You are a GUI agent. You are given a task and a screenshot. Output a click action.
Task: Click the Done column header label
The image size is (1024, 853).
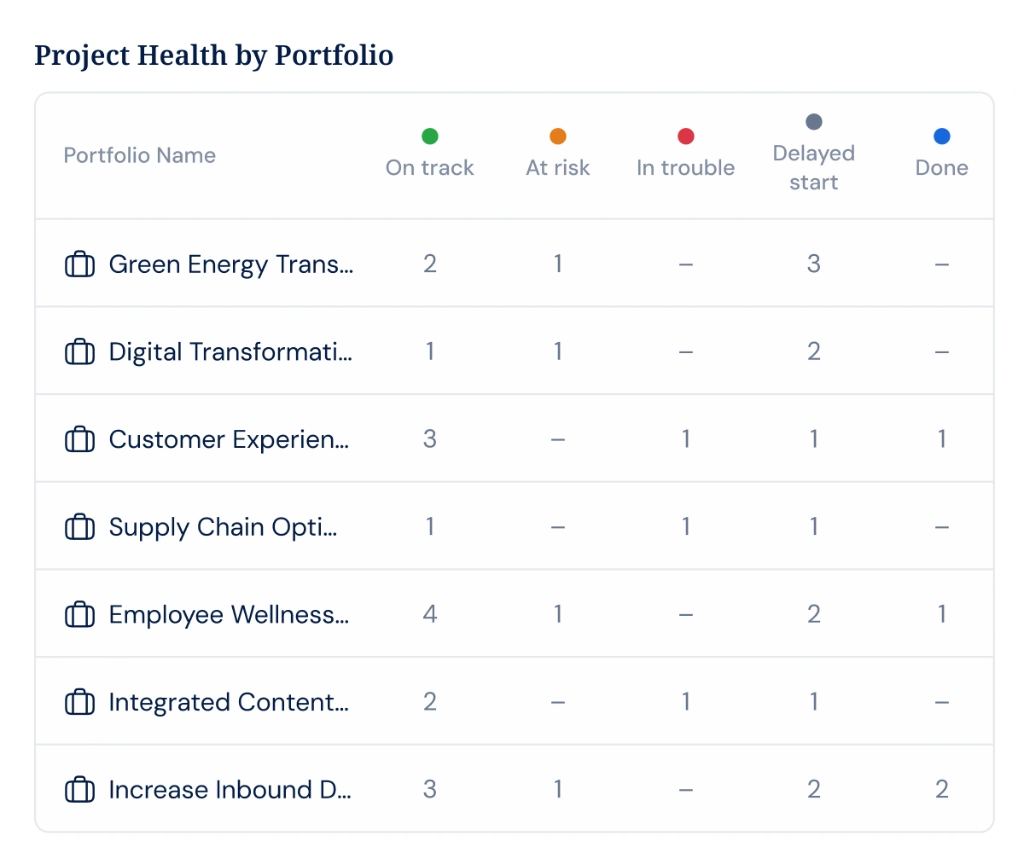[x=942, y=168]
